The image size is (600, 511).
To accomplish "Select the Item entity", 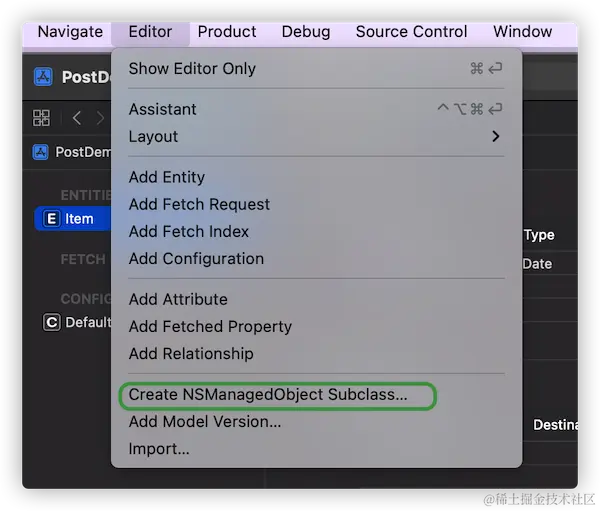I will click(73, 219).
